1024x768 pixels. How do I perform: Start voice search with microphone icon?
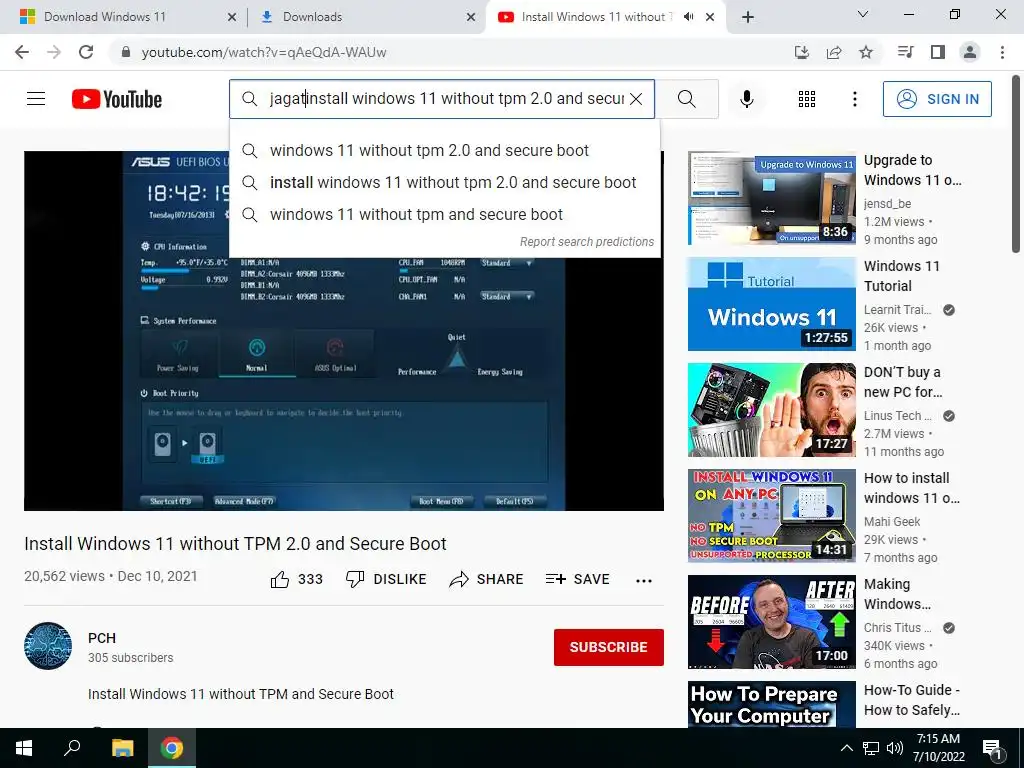click(747, 99)
